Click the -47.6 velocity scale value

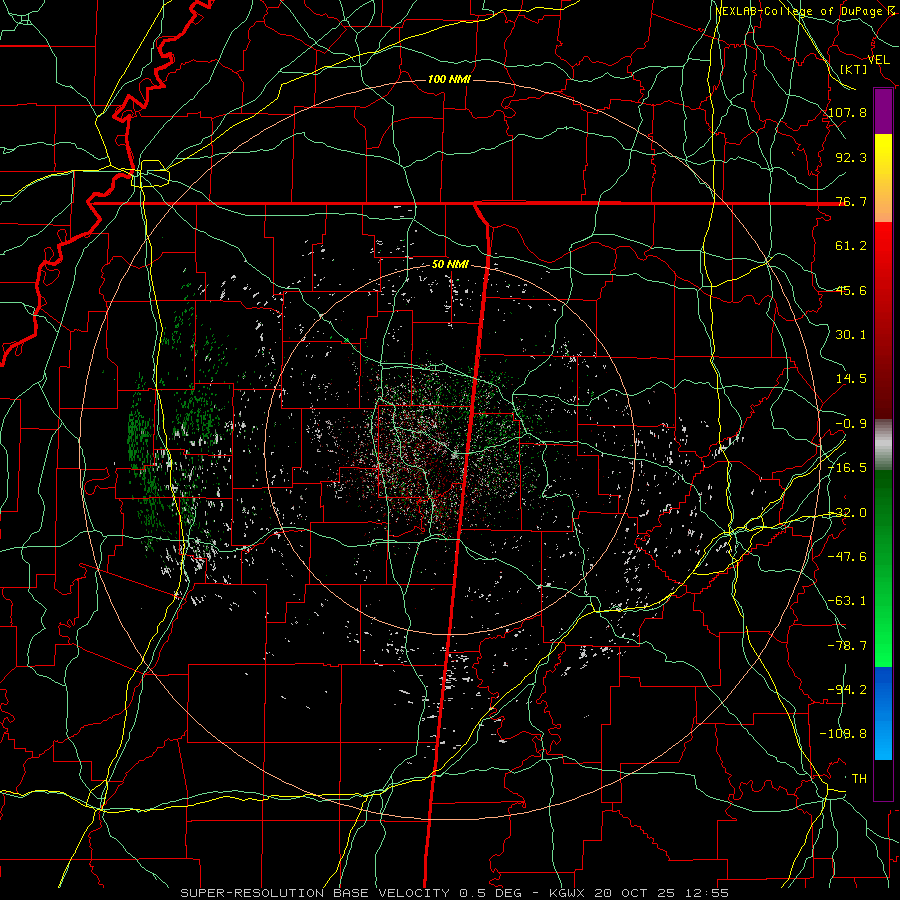pos(848,557)
